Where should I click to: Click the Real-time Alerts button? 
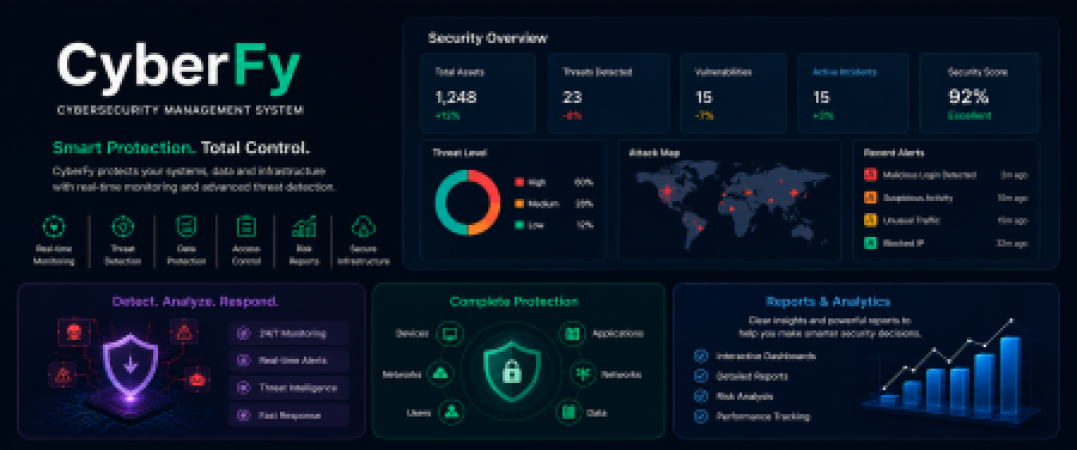coord(289,361)
